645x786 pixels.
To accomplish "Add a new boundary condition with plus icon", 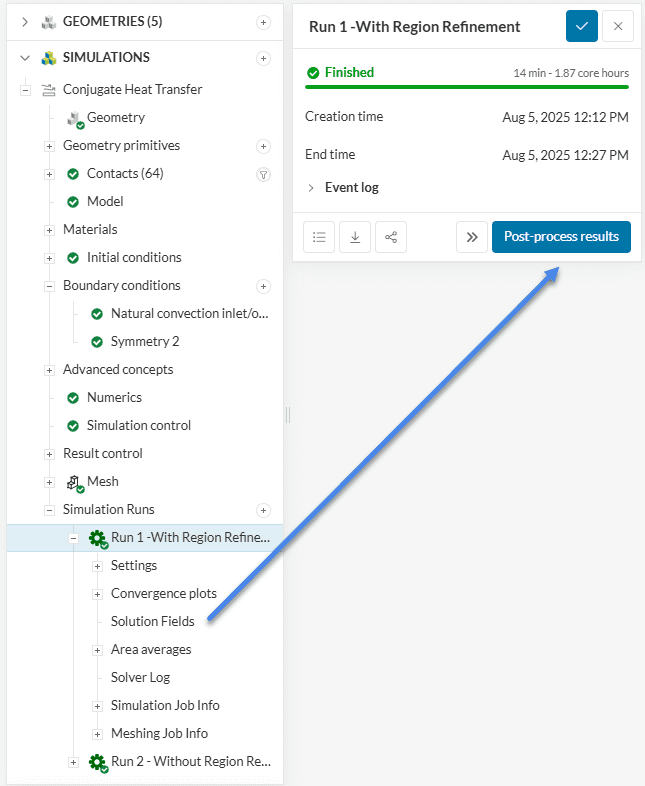I will pos(263,286).
